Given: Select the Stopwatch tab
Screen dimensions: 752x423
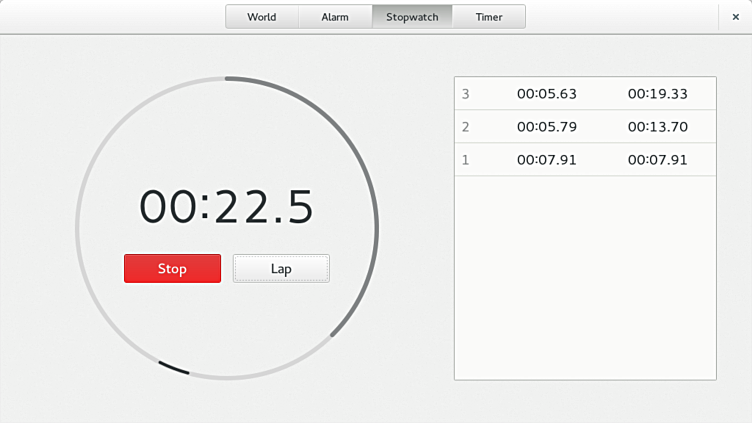Looking at the screenshot, I should [412, 17].
